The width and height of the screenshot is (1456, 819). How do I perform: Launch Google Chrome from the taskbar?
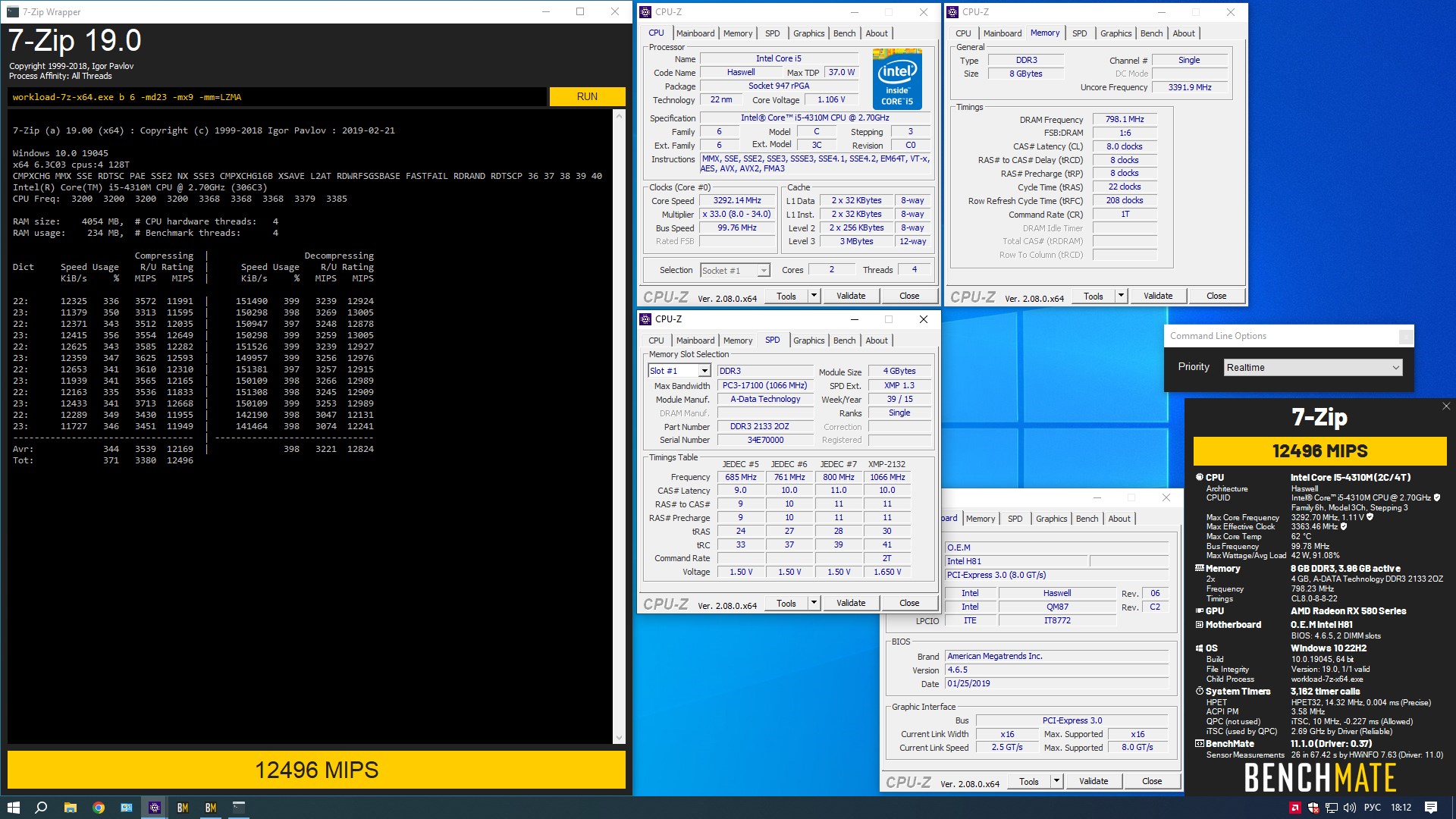coord(99,808)
